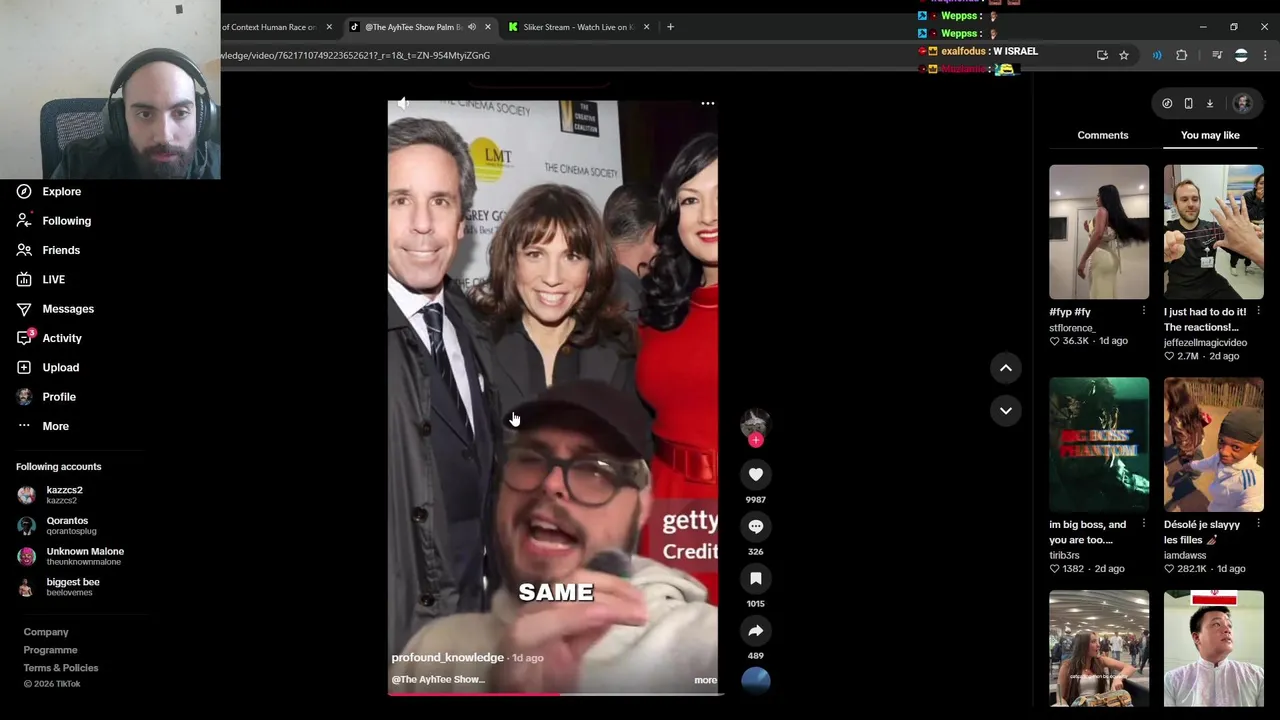The width and height of the screenshot is (1280, 720).
Task: Open the #fyp #fy recommended thumbnail
Action: coord(1099,232)
